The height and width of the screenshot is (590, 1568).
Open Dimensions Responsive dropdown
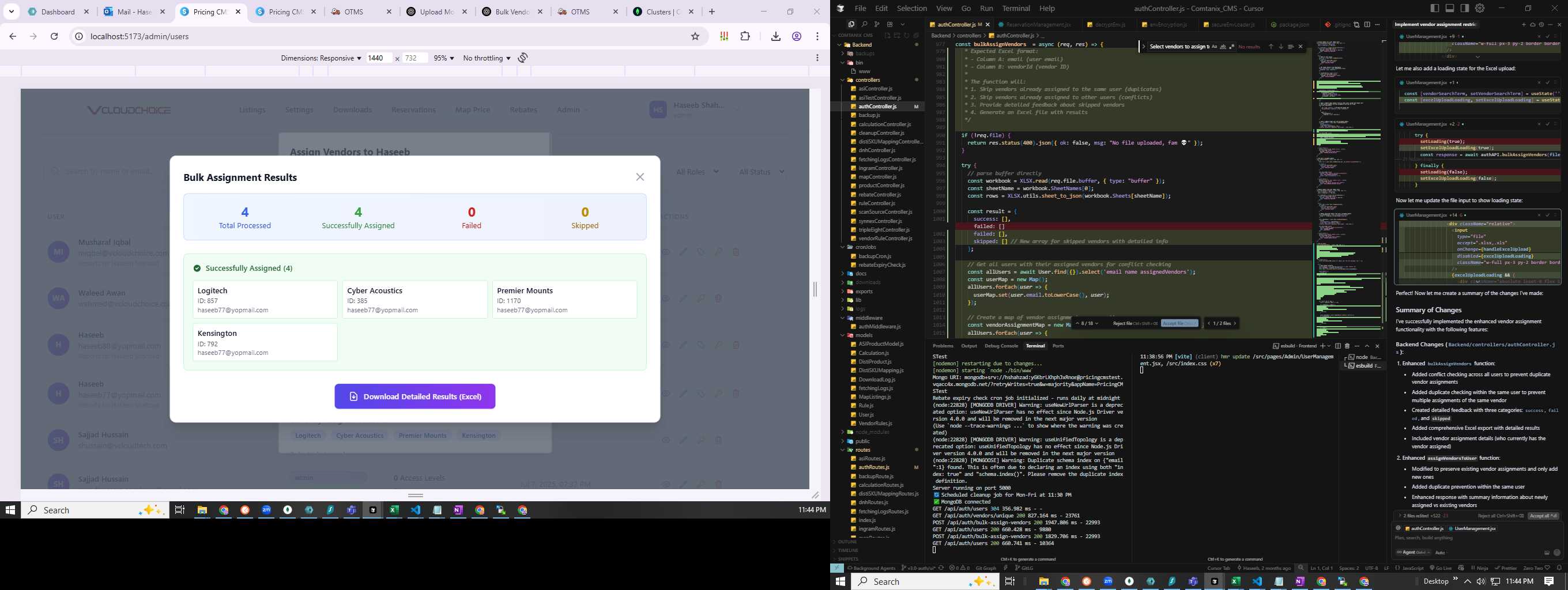pos(321,58)
